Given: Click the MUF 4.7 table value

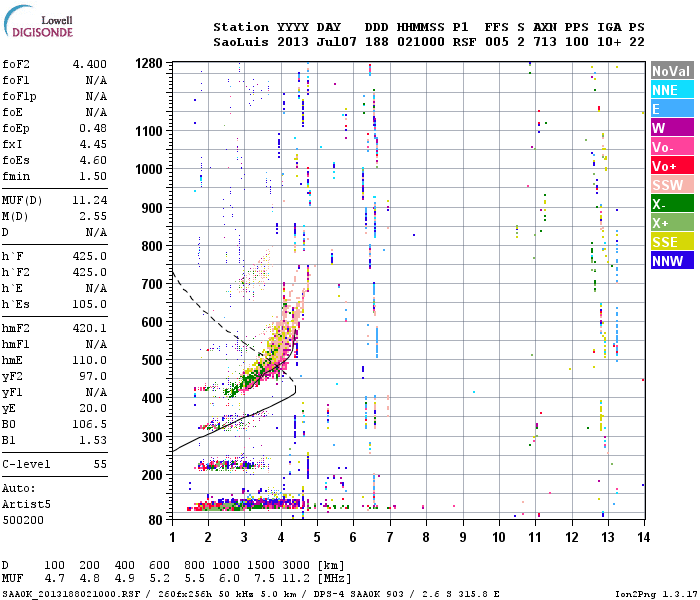Looking at the screenshot, I should click(x=54, y=579).
